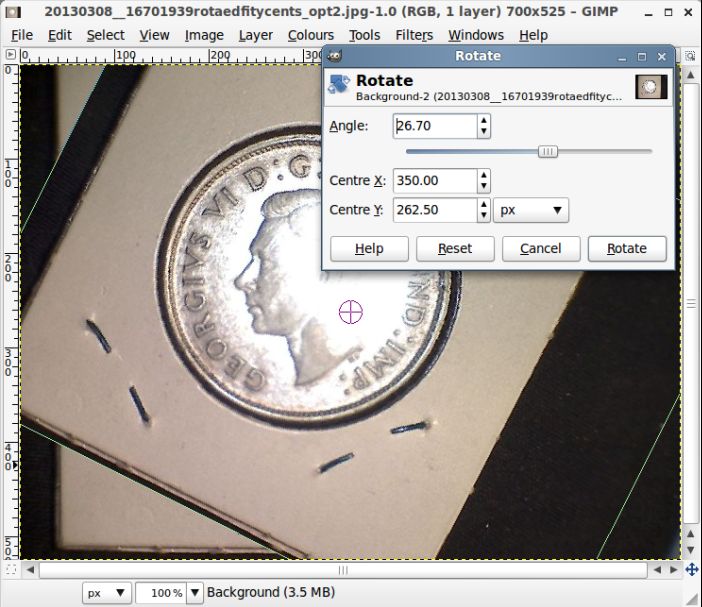
Task: Open the status bar px unit dropdown
Action: [x=107, y=593]
